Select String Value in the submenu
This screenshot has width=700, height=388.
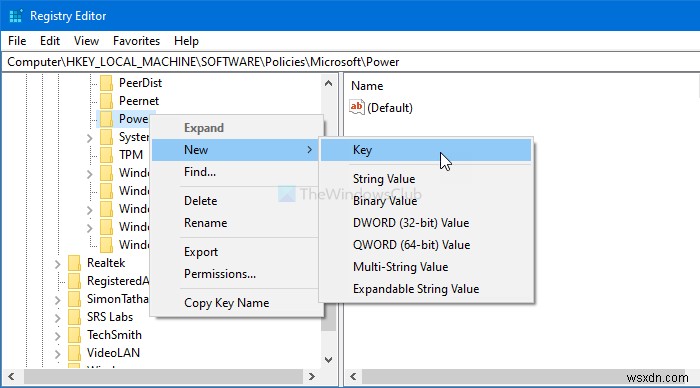(x=426, y=179)
